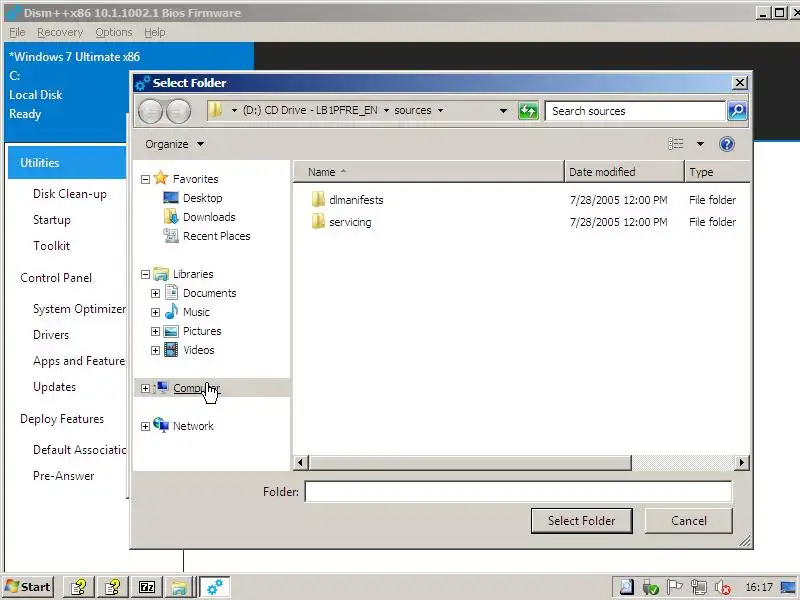Open the File menu in Dism++
The width and height of the screenshot is (800, 600).
(17, 32)
